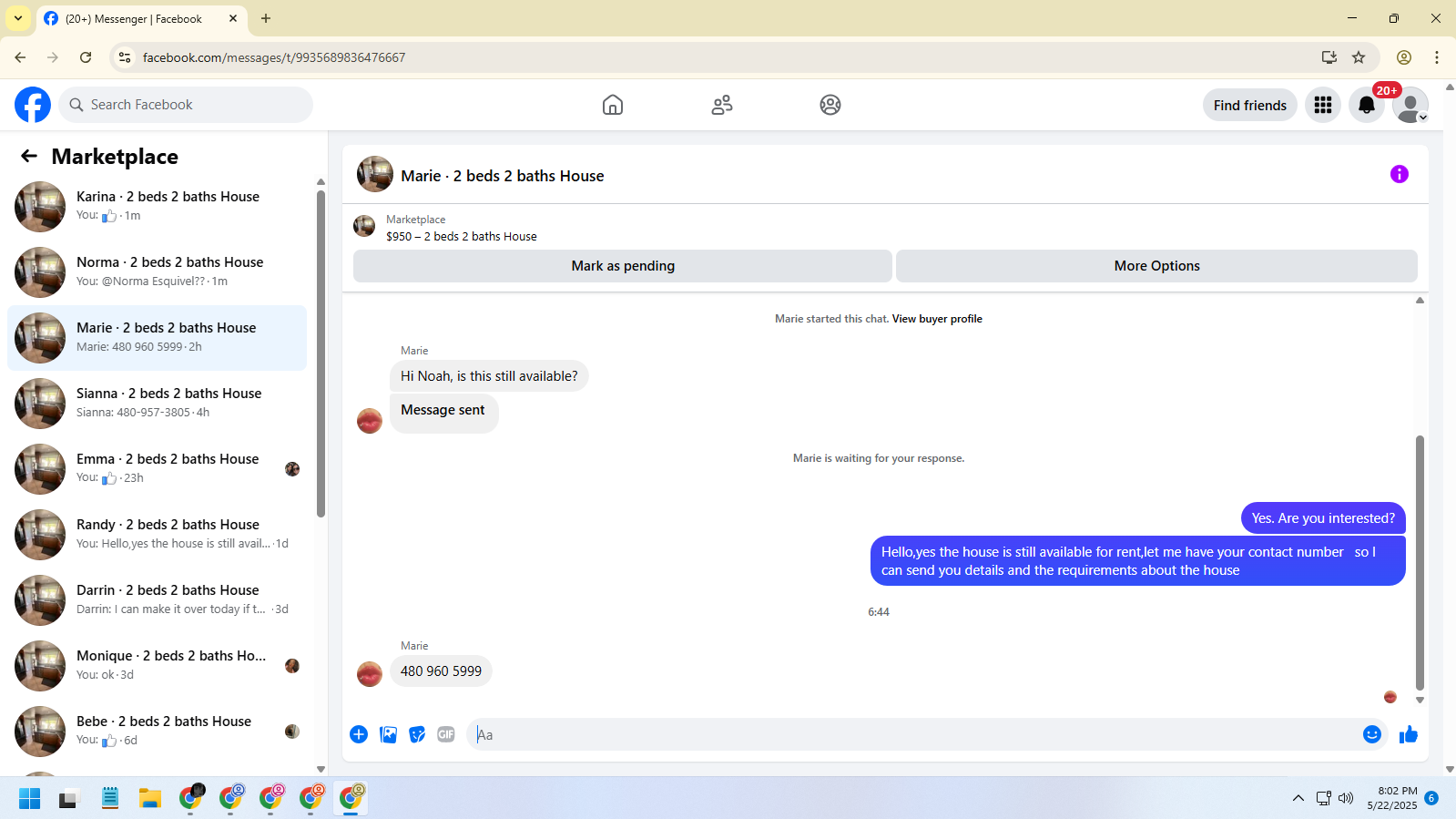Open Monique's conversation in the list

(x=157, y=666)
